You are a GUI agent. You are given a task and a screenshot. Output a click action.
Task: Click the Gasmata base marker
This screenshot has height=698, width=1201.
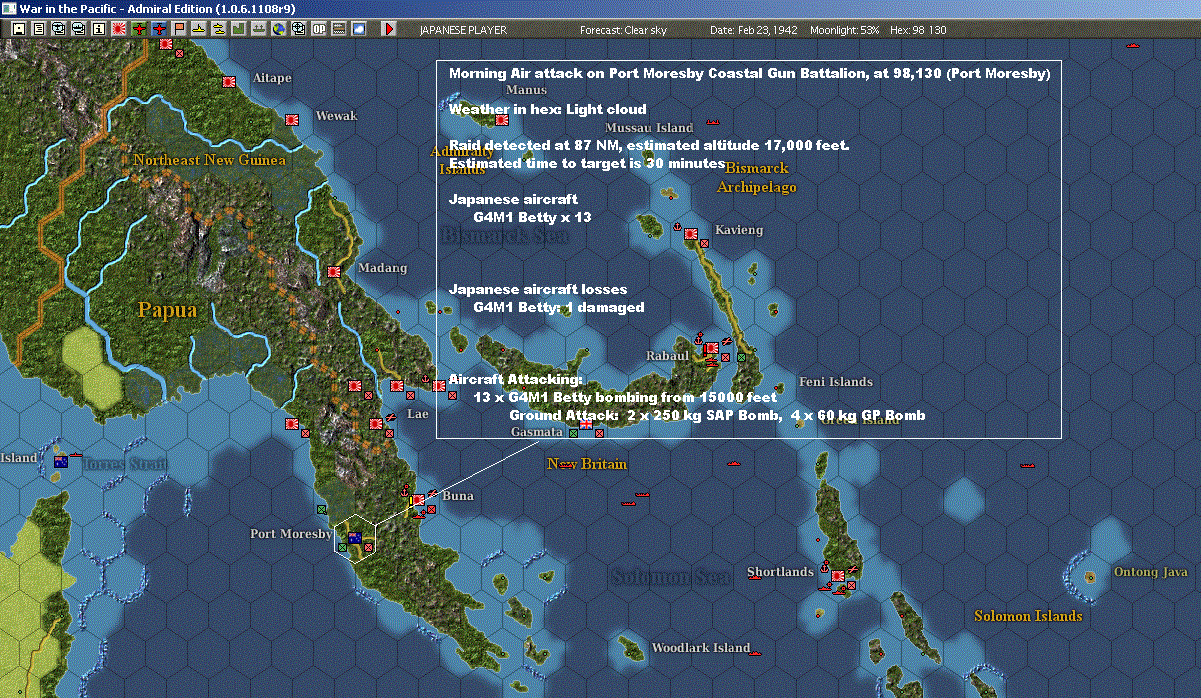pyautogui.click(x=586, y=425)
